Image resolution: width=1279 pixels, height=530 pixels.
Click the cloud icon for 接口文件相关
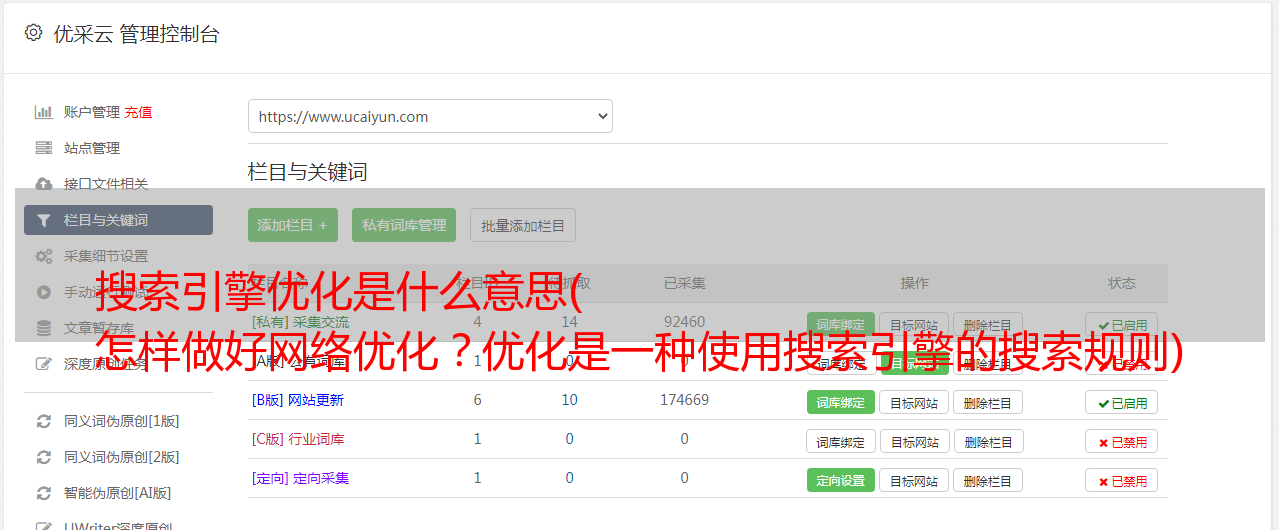pos(43,184)
